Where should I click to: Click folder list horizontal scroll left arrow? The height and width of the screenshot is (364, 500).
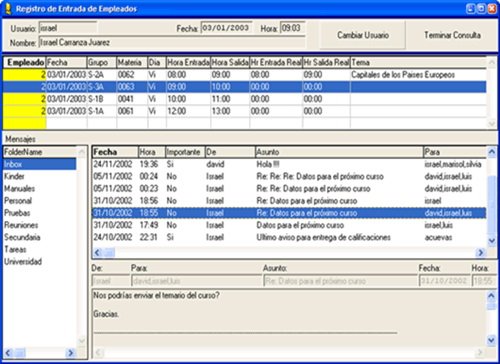[x=8, y=353]
